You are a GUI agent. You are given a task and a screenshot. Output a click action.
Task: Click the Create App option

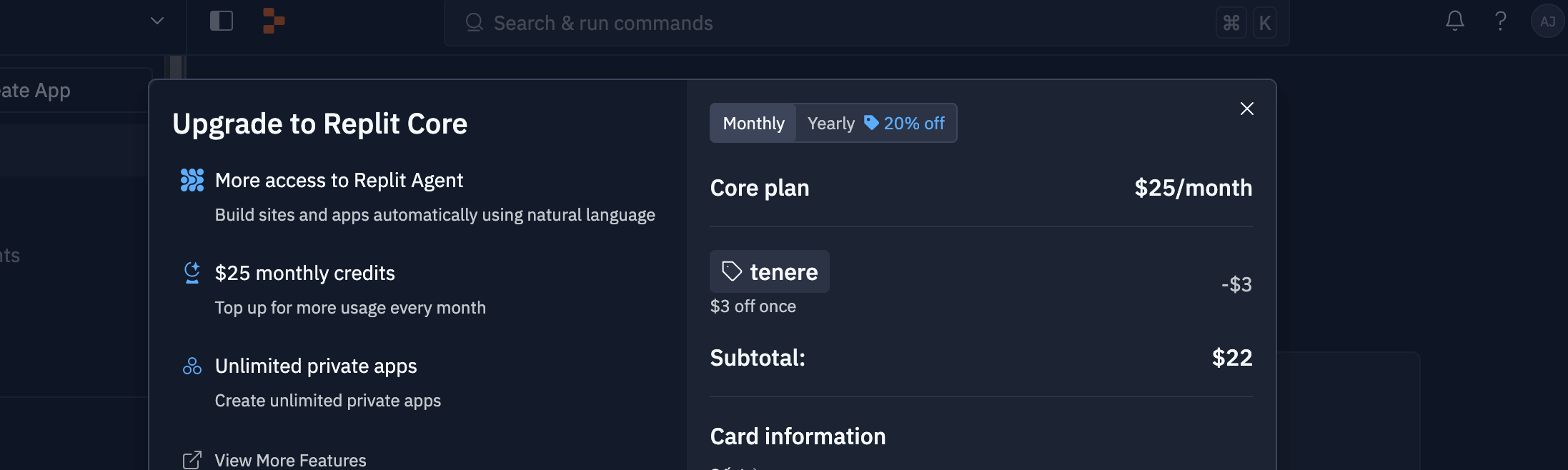(35, 89)
